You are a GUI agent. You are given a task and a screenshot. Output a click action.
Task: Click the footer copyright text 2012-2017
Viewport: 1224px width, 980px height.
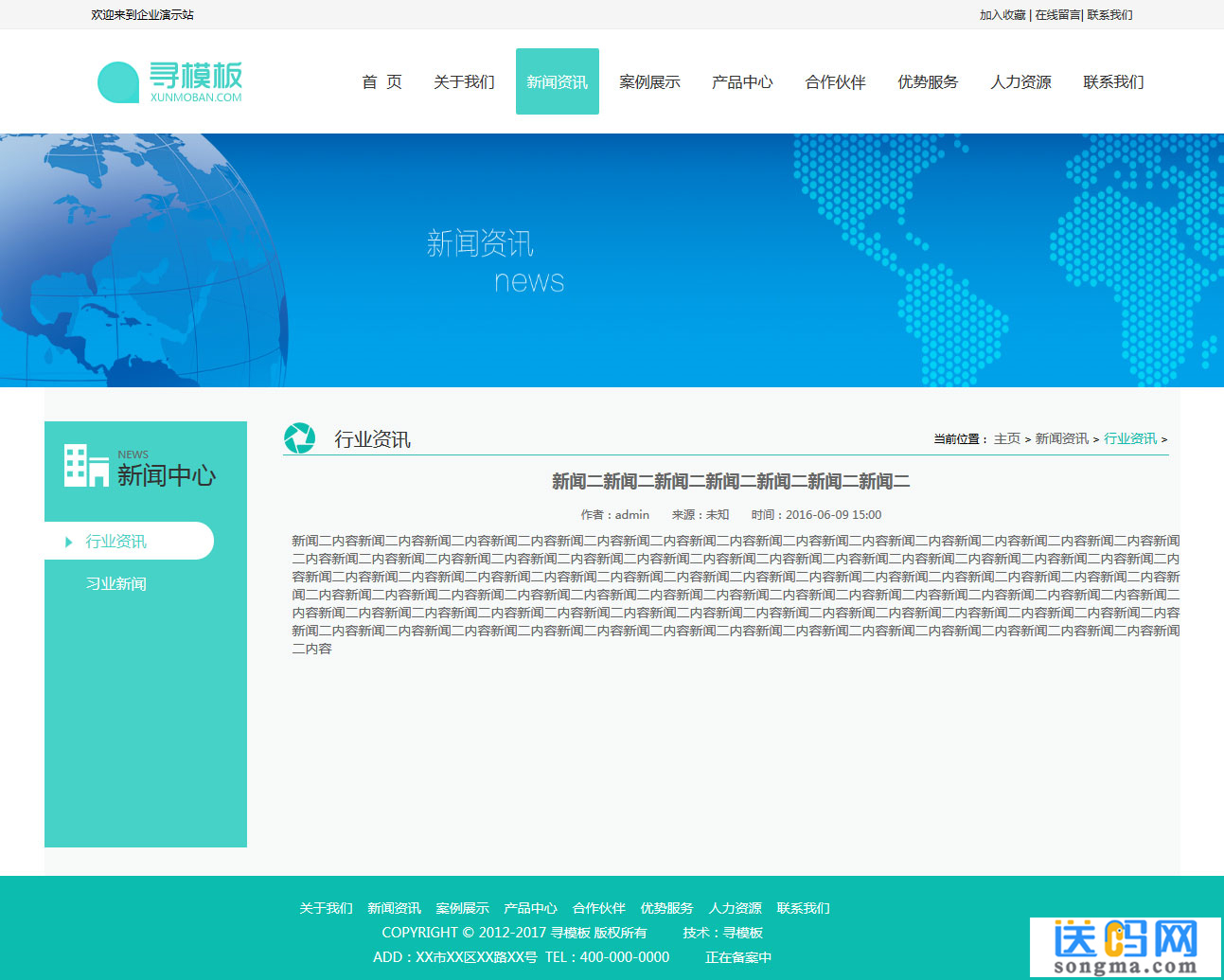[512, 933]
